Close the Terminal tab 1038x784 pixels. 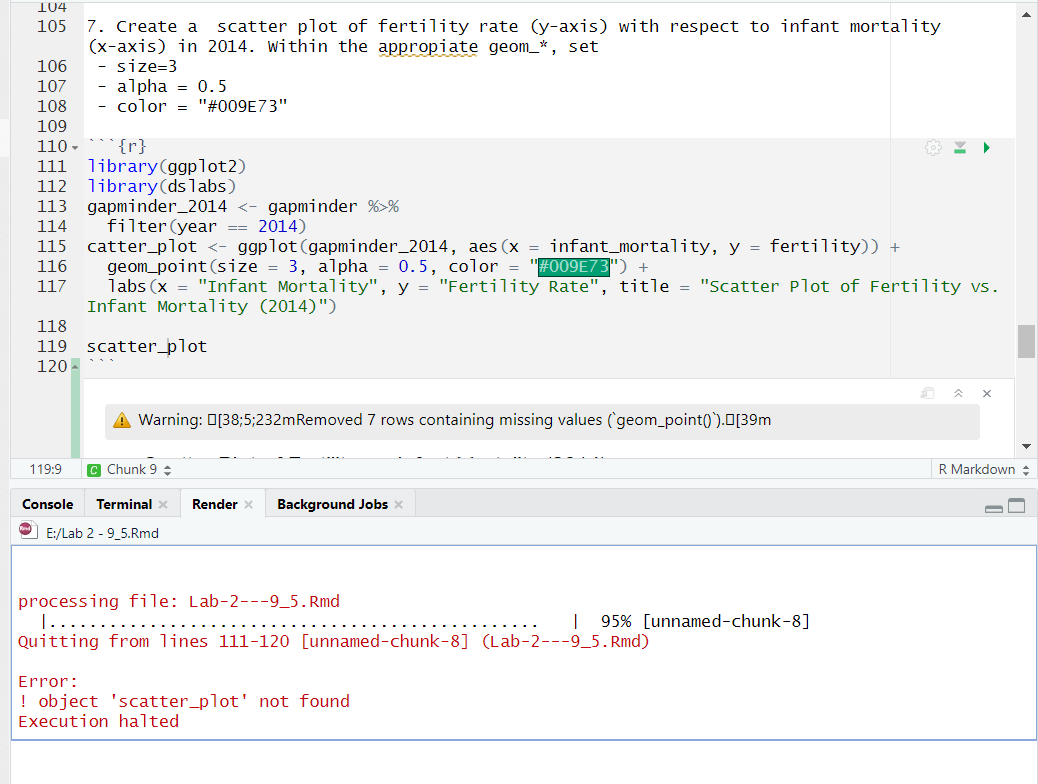click(163, 505)
